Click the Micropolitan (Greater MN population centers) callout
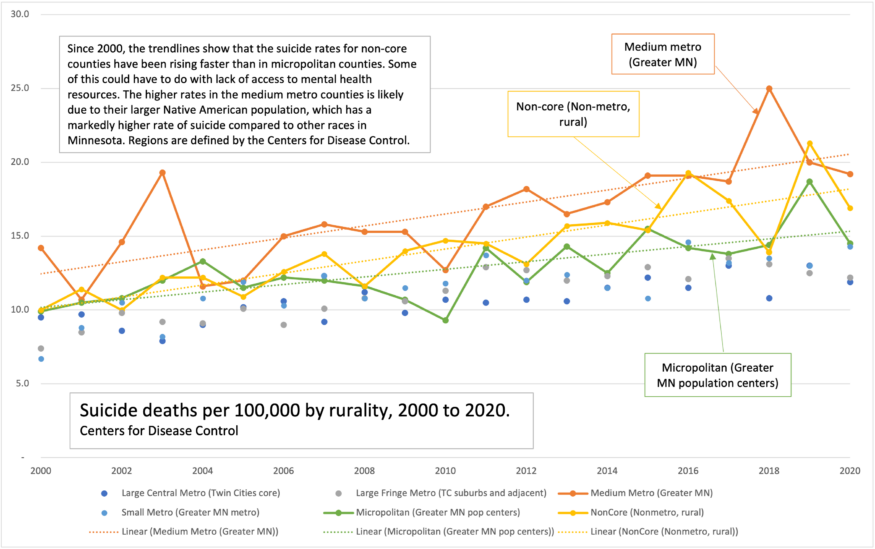Image resolution: width=875 pixels, height=549 pixels. (x=718, y=375)
